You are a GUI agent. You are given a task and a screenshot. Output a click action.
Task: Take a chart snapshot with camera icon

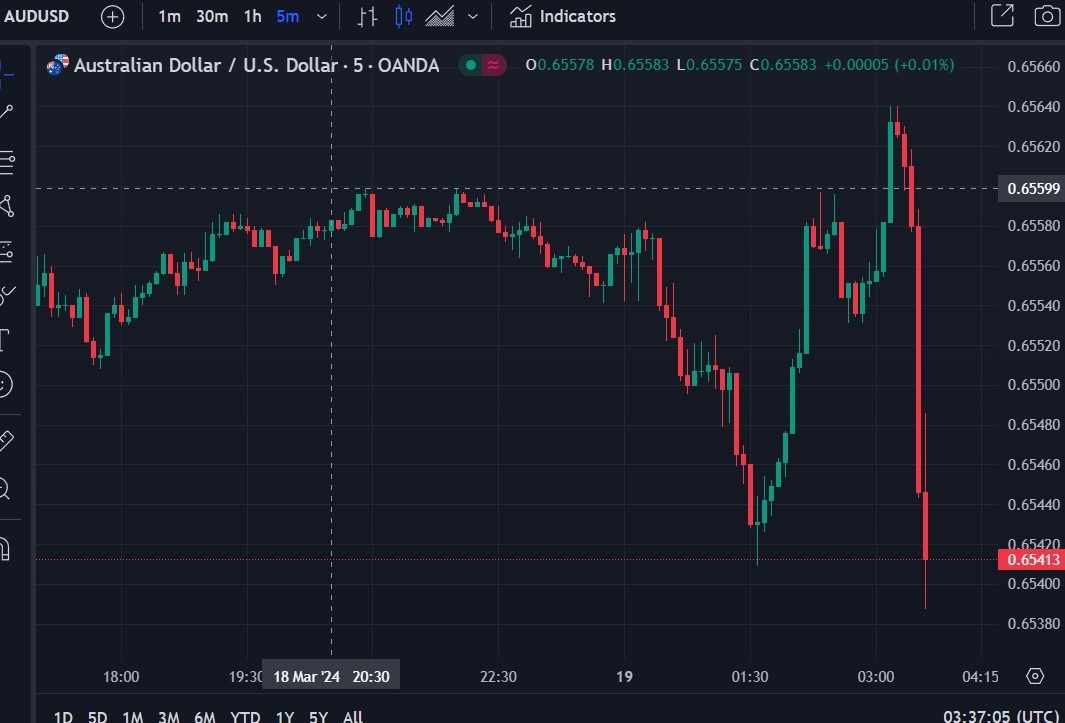coord(1047,16)
